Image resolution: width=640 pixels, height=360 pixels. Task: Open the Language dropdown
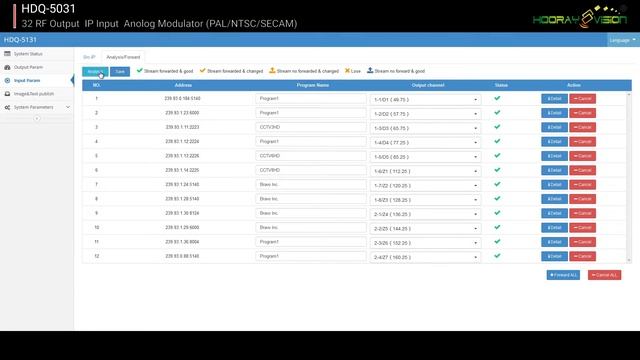pos(622,40)
